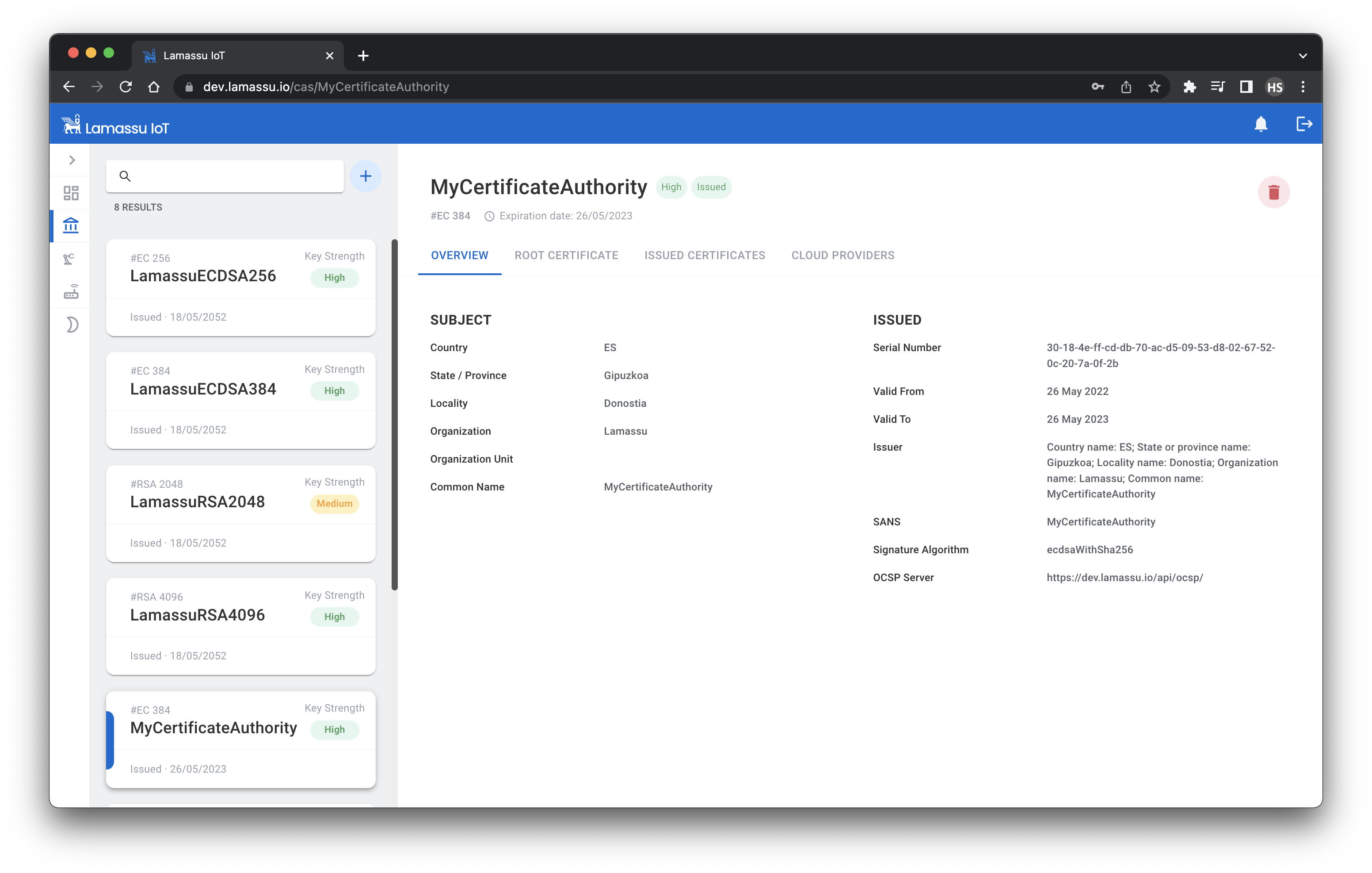
Task: Click the browser forward arrow
Action: coord(97,87)
